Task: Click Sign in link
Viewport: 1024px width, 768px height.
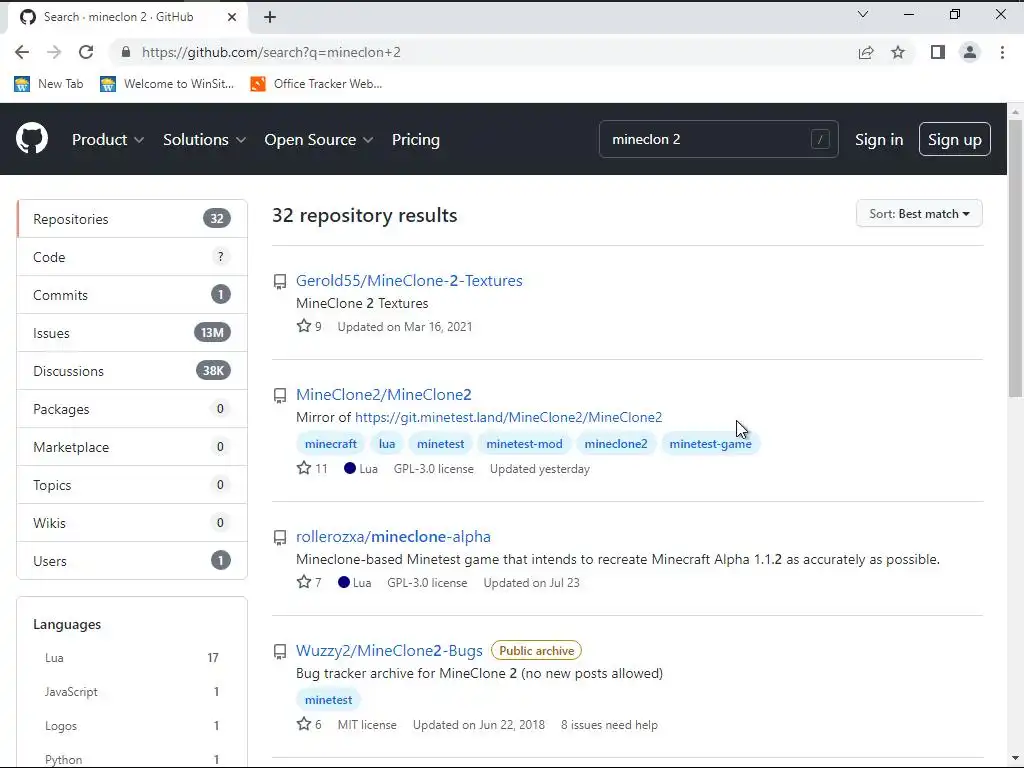Action: 879,140
